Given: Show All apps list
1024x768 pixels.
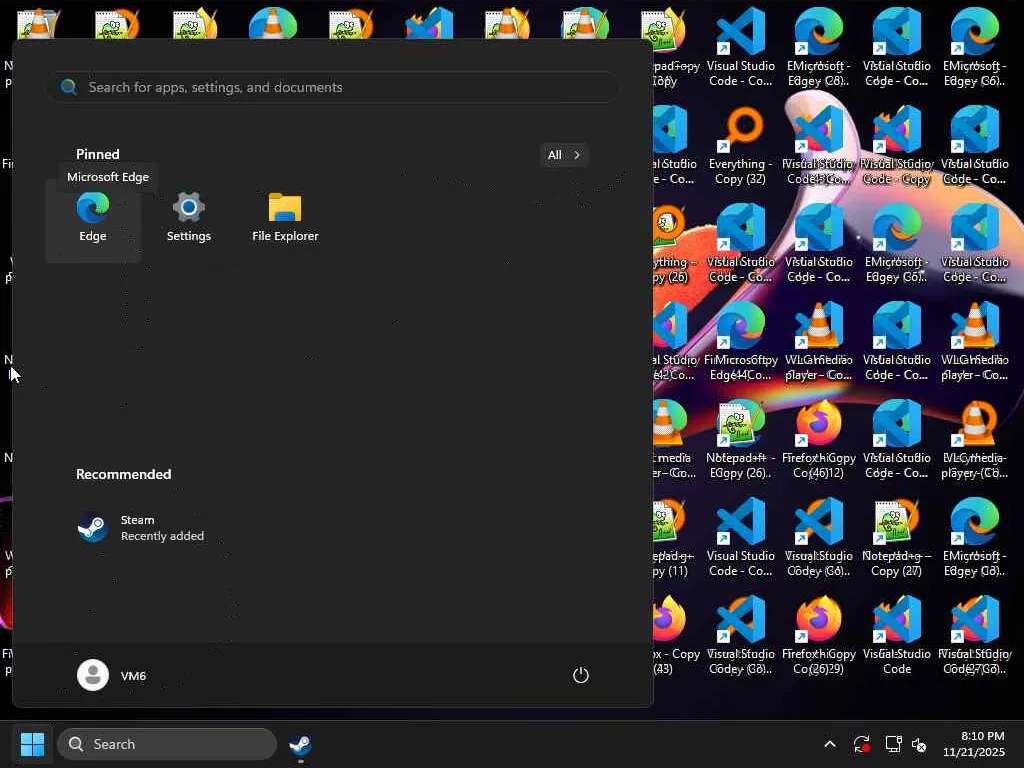Looking at the screenshot, I should point(564,155).
